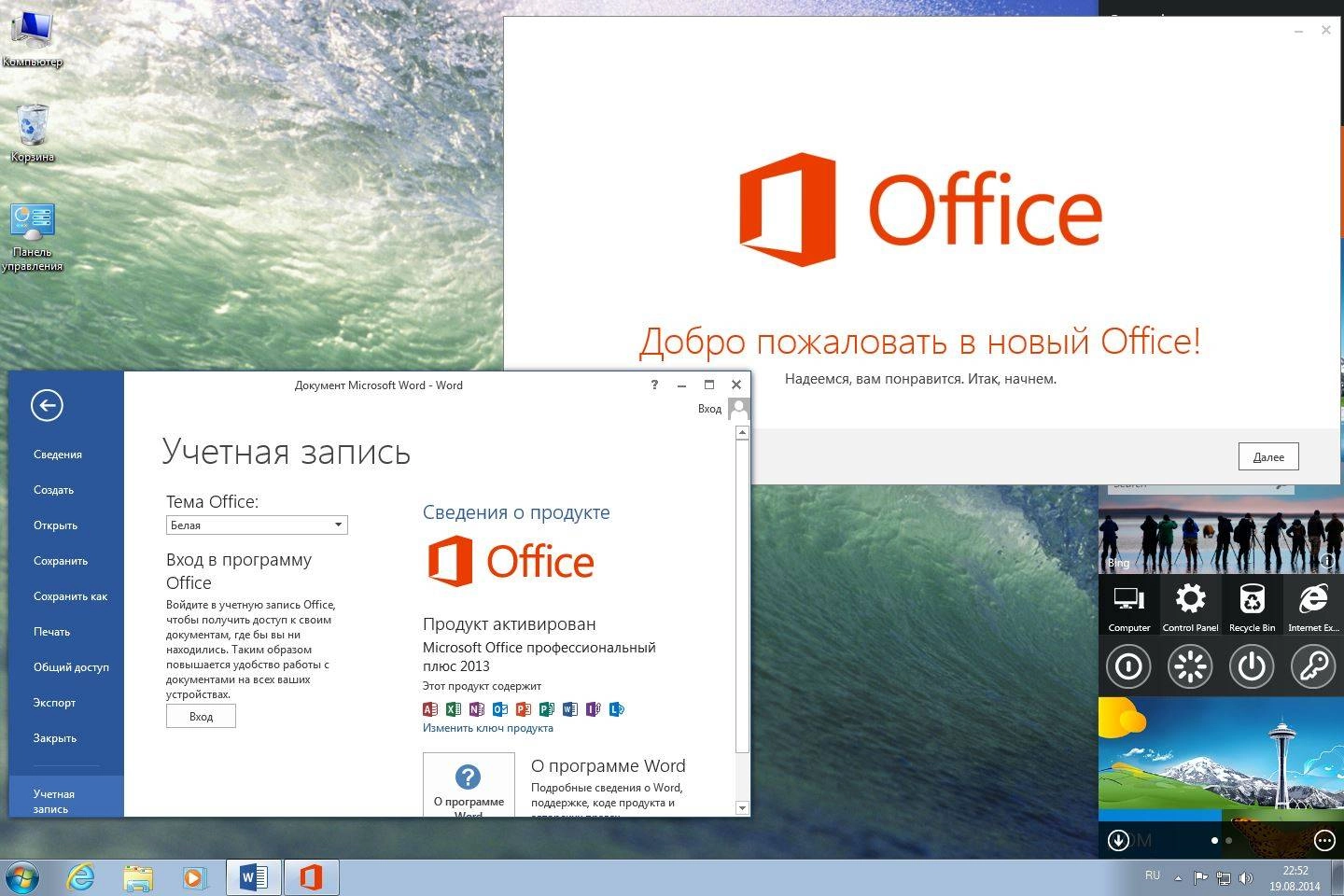
Task: Click the Word help question mark in title bar
Action: point(654,385)
